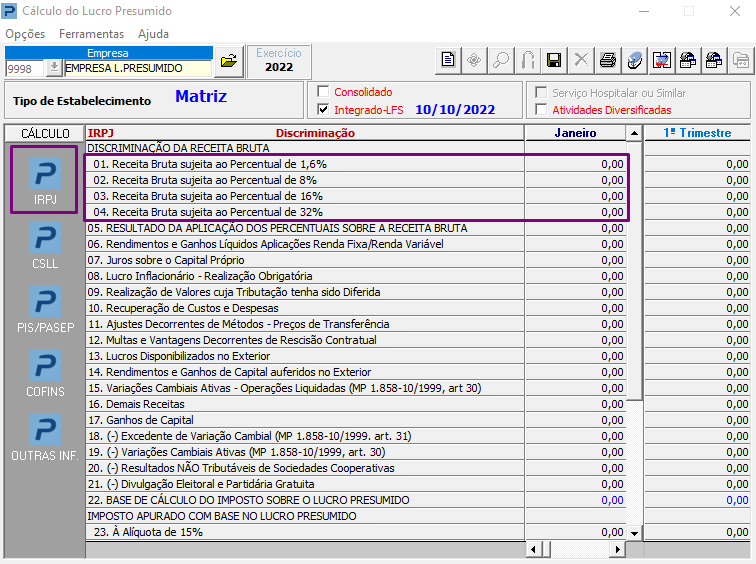Click vertical scrollbar down arrow
This screenshot has width=756, height=564.
point(634,533)
